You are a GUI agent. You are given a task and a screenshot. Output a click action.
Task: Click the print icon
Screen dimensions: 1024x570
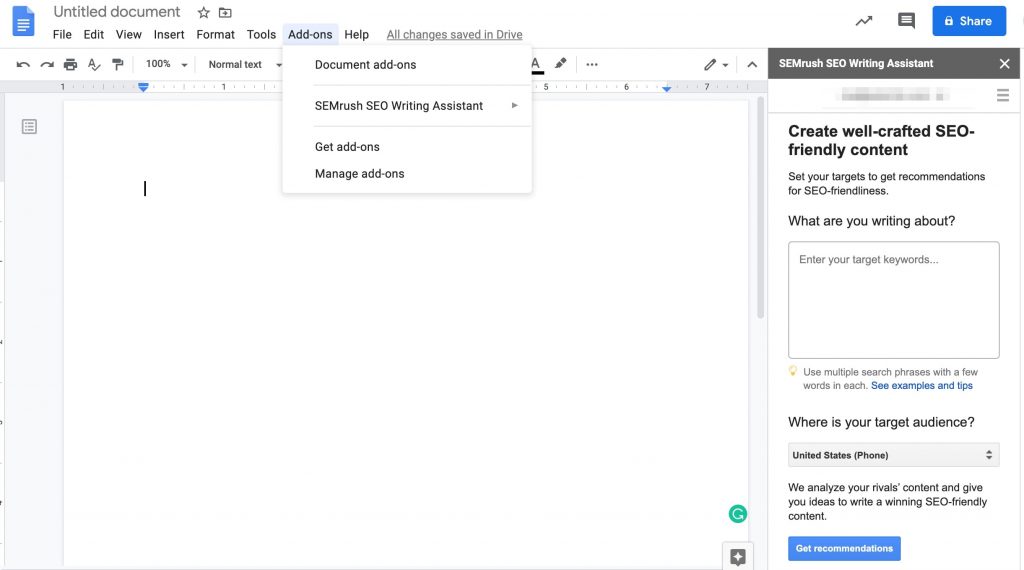71,64
